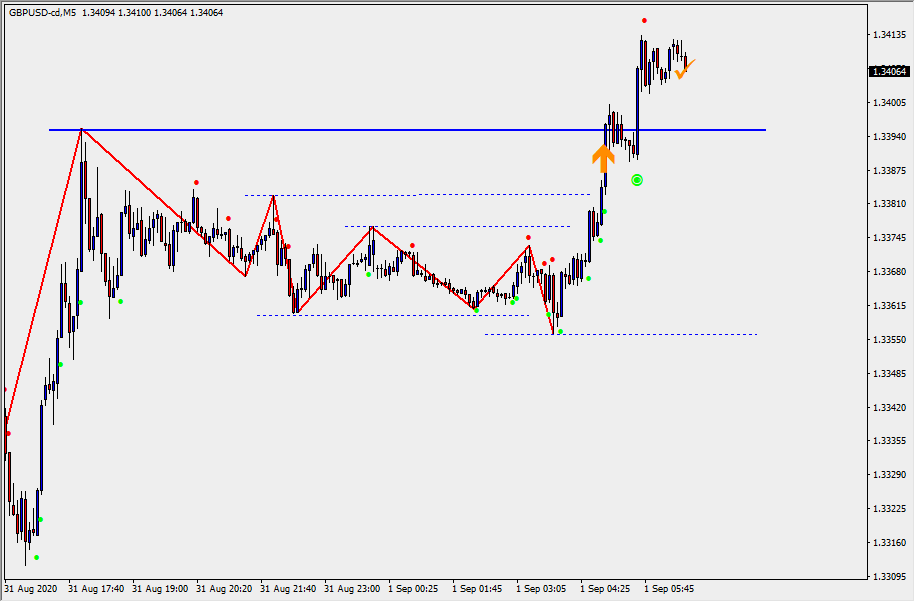Click the 31 Aug 17:40 time label
Screen dimensions: 915x602
(x=96, y=589)
